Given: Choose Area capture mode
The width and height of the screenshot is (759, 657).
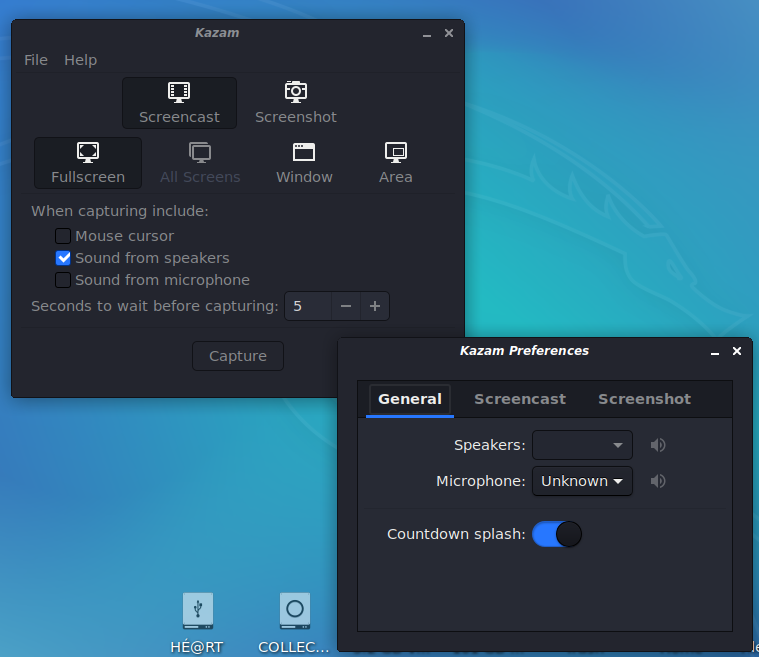Looking at the screenshot, I should tap(395, 163).
